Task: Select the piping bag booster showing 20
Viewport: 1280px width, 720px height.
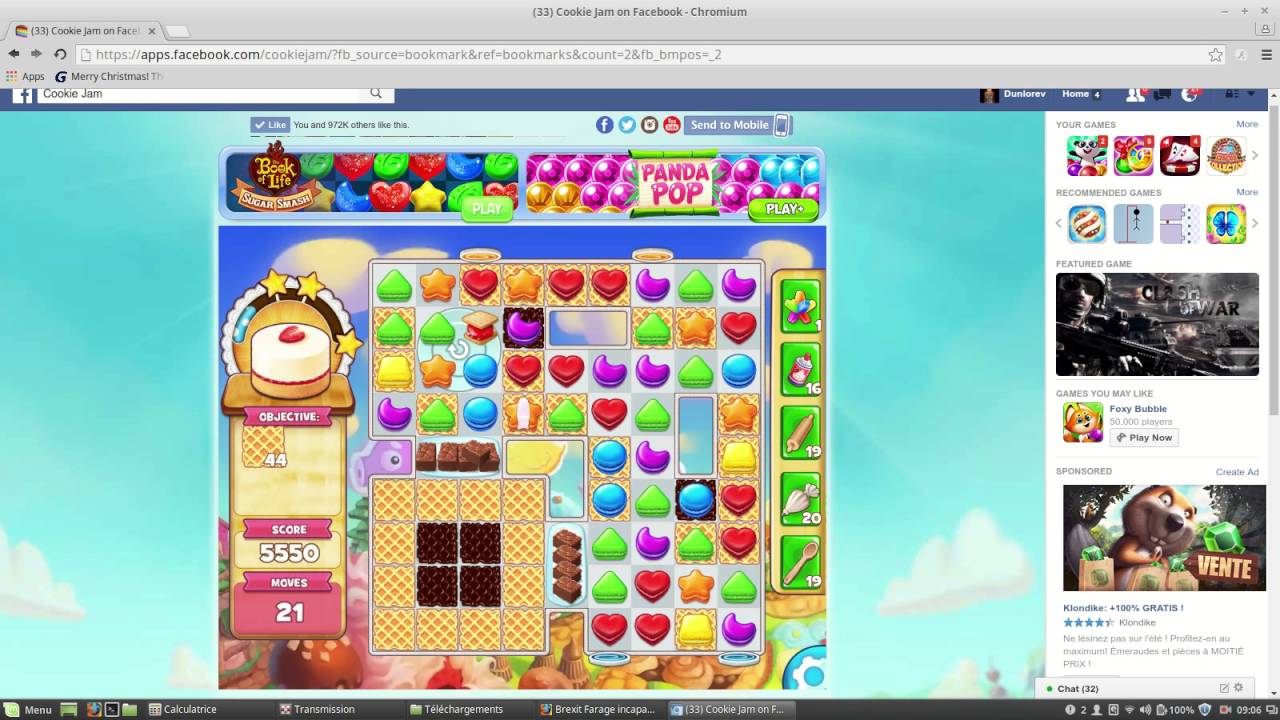Action: tap(800, 499)
